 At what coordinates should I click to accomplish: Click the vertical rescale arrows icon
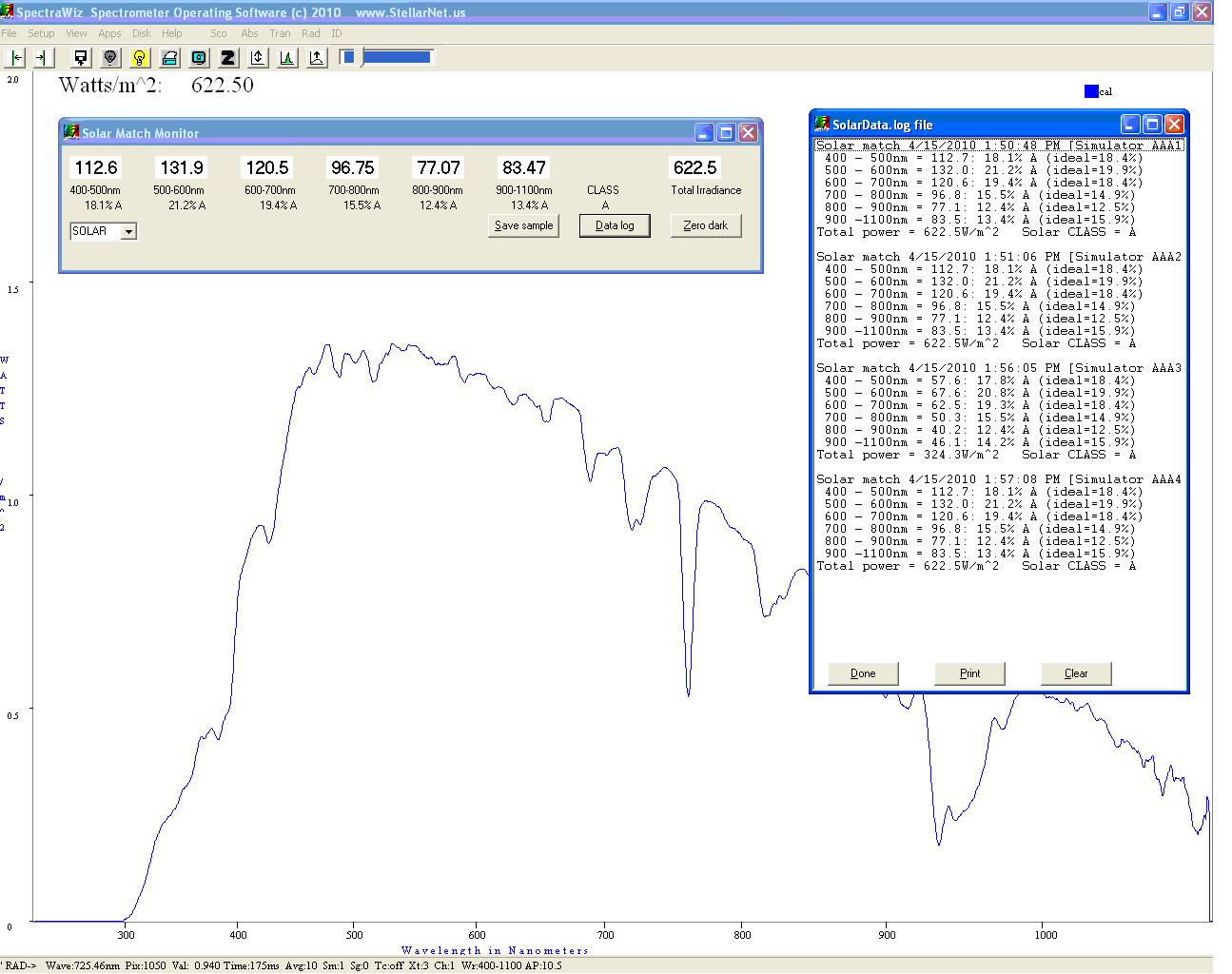[x=258, y=58]
